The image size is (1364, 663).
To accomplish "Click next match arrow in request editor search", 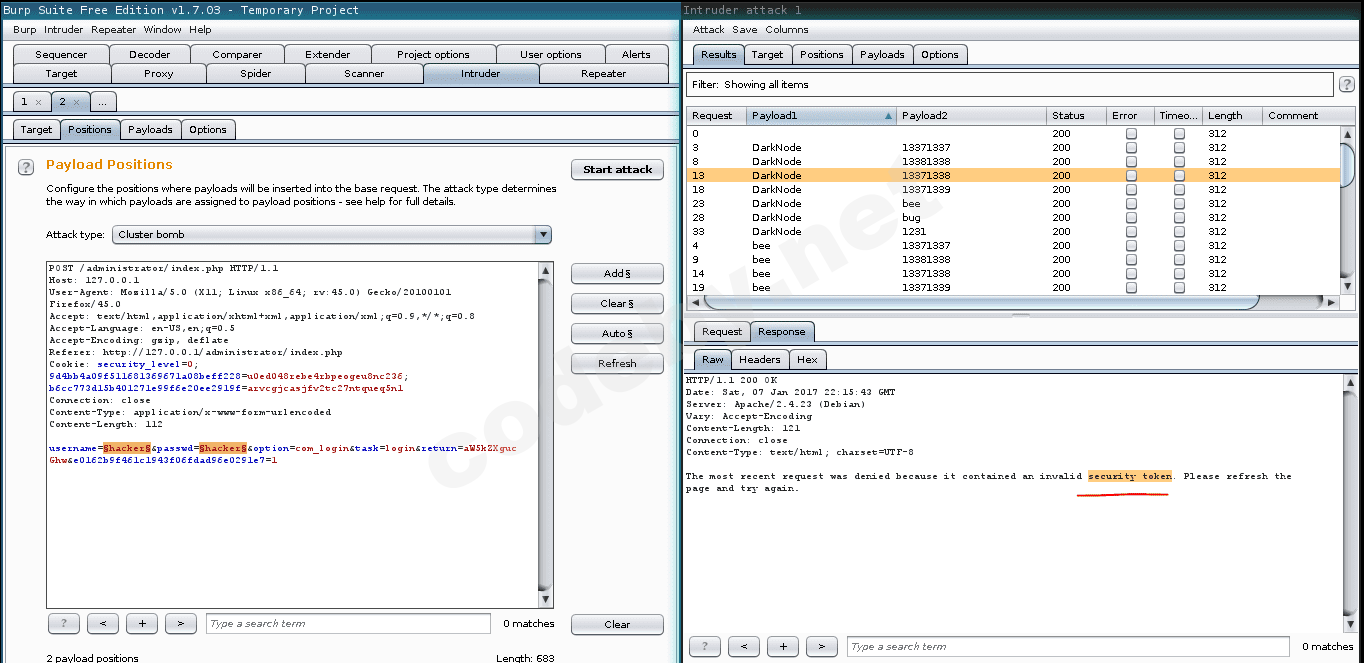I will pos(180,624).
